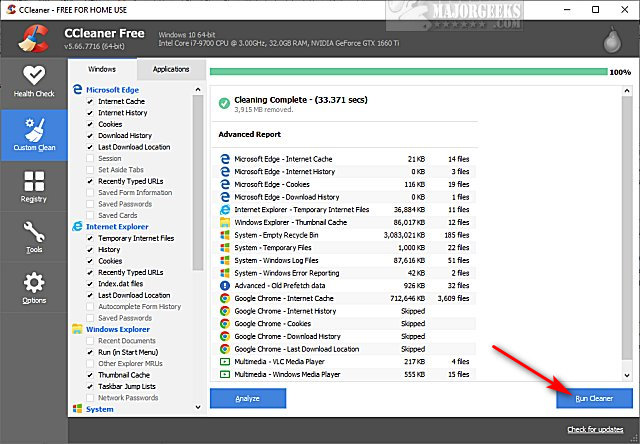Enable the Saved Passwords checkbox under Edge
640x444 pixels.
(90, 204)
